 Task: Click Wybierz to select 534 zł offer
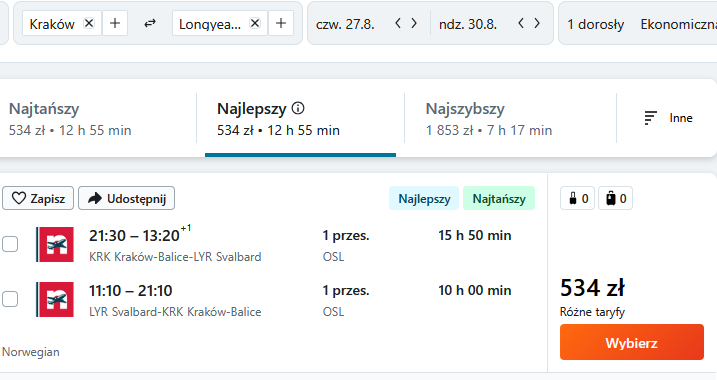(631, 342)
